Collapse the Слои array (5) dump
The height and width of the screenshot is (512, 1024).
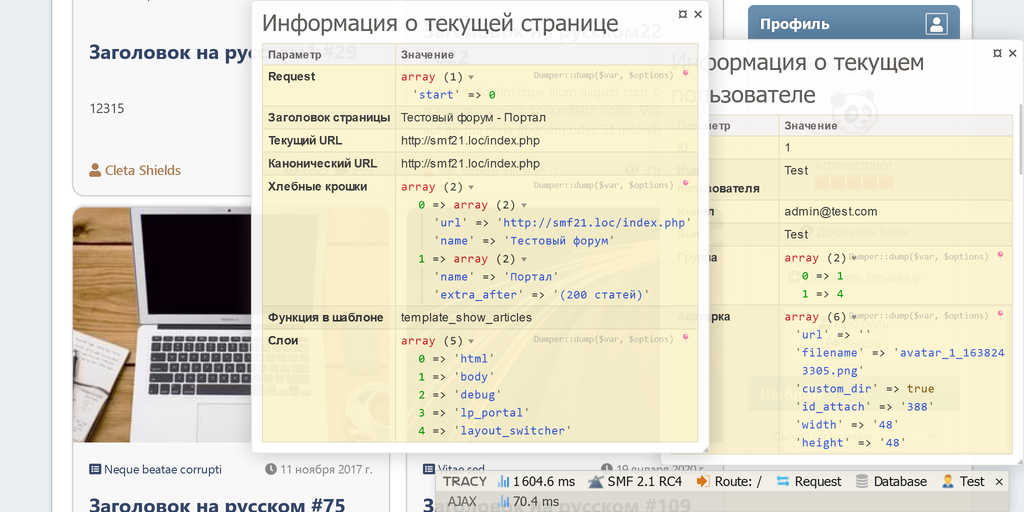coord(471,341)
